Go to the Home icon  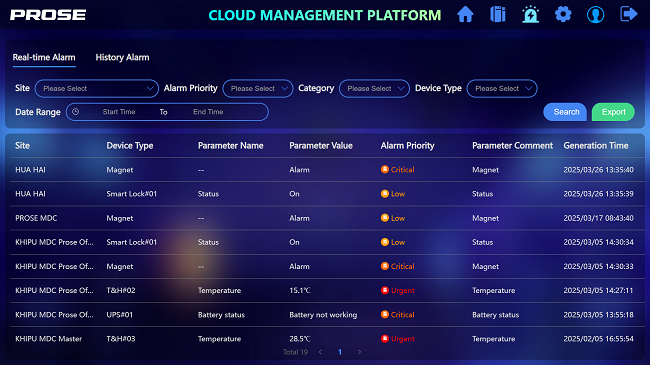(x=465, y=15)
